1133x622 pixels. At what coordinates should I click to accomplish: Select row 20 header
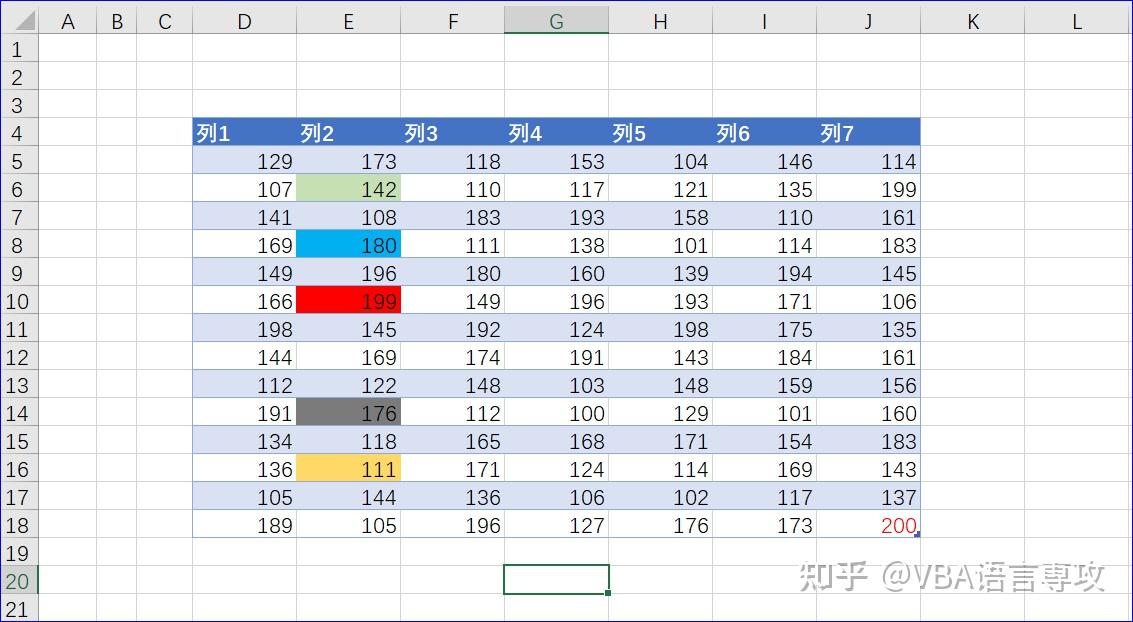[18, 581]
